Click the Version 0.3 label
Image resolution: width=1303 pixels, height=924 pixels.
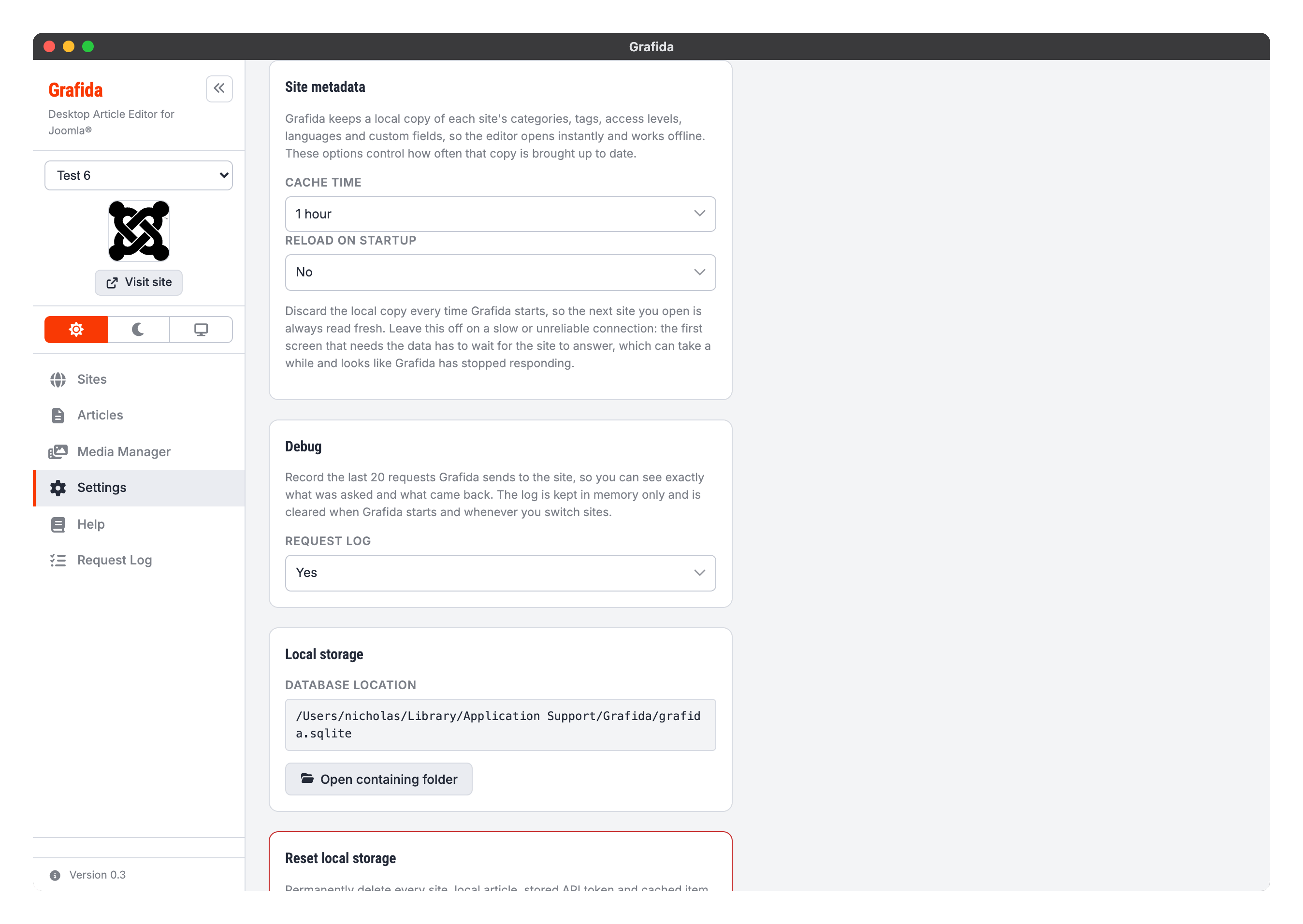(x=97, y=875)
